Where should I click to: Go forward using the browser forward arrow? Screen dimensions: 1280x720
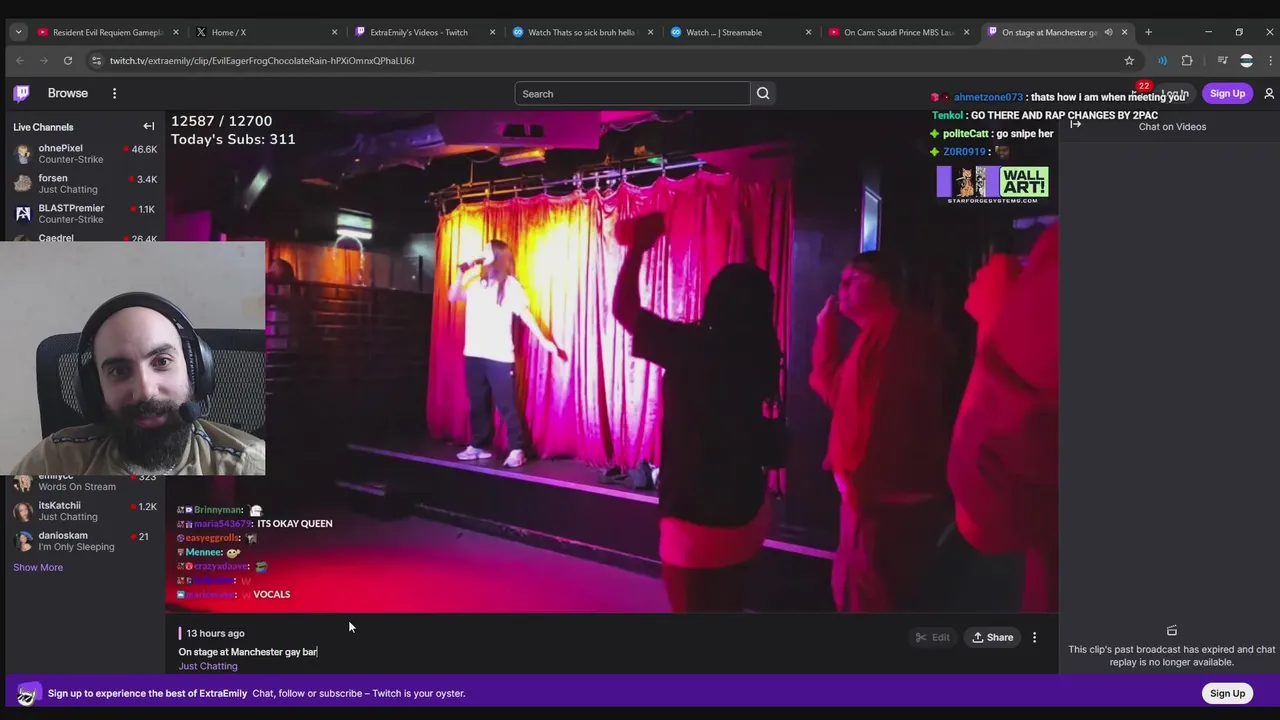[x=43, y=60]
